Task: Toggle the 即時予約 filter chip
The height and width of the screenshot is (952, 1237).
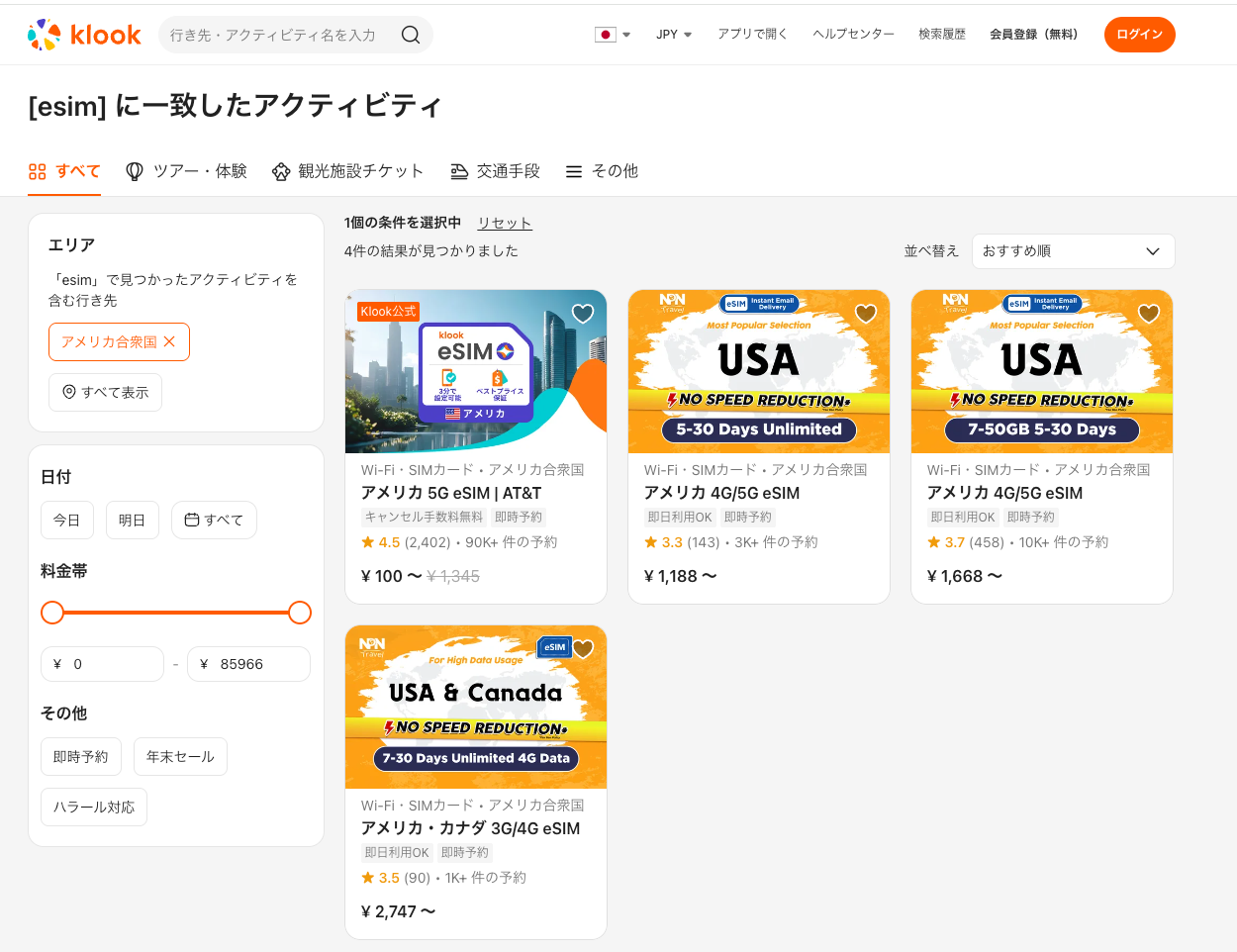Action: (81, 757)
